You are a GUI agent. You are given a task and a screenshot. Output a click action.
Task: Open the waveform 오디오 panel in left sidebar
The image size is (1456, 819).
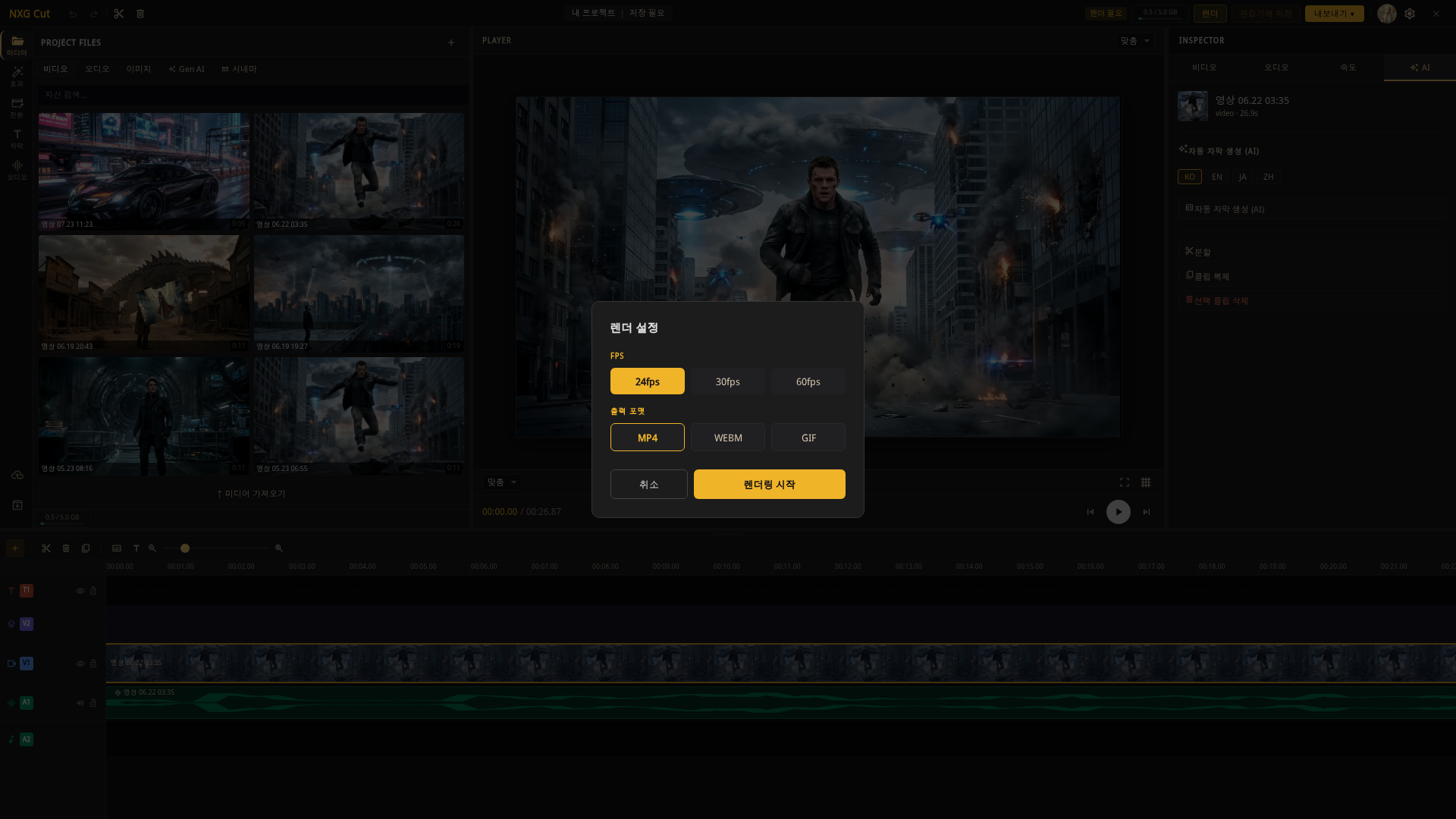(x=17, y=169)
